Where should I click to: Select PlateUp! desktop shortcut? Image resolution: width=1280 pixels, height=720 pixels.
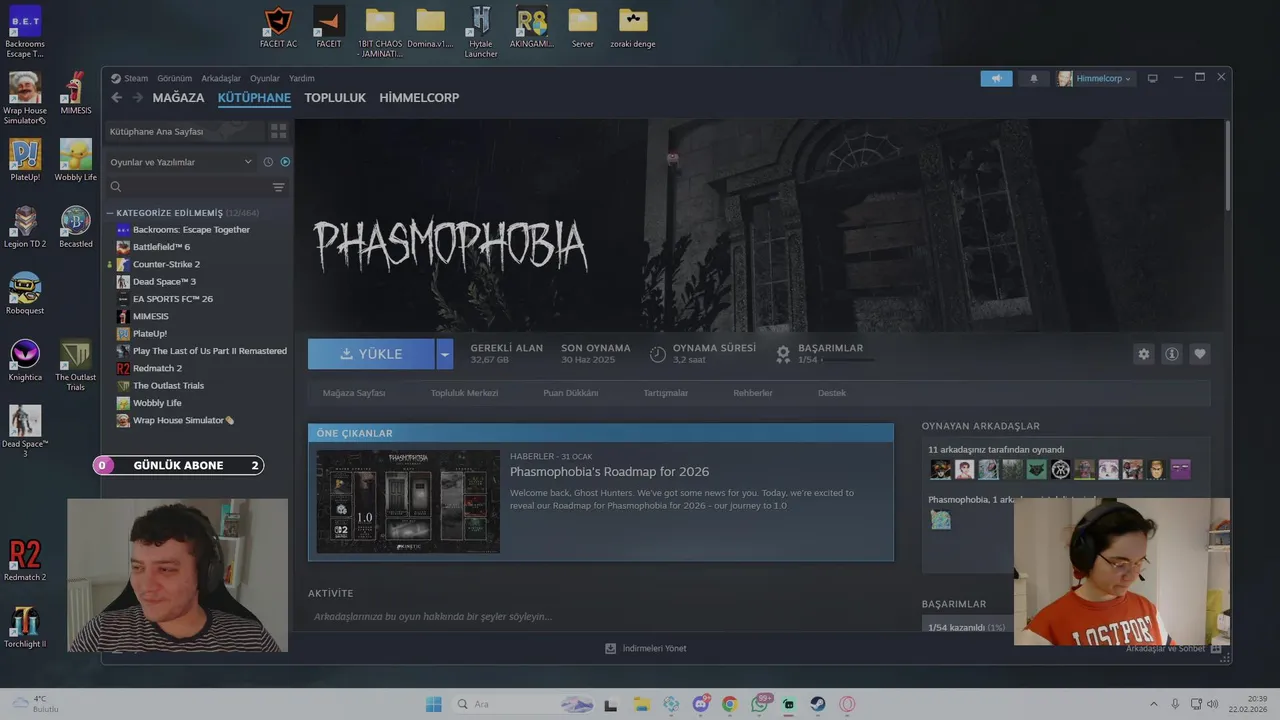(x=25, y=160)
